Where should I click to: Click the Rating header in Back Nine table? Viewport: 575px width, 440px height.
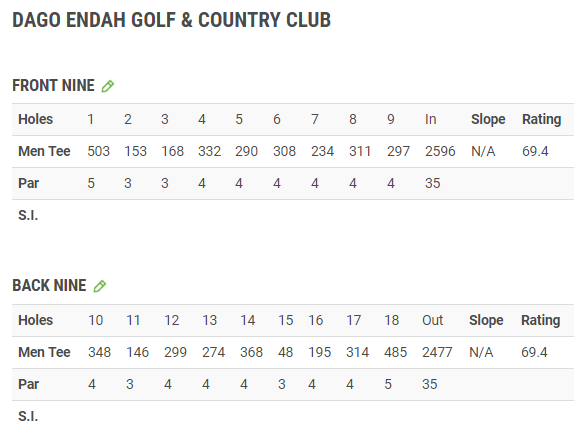tap(541, 320)
